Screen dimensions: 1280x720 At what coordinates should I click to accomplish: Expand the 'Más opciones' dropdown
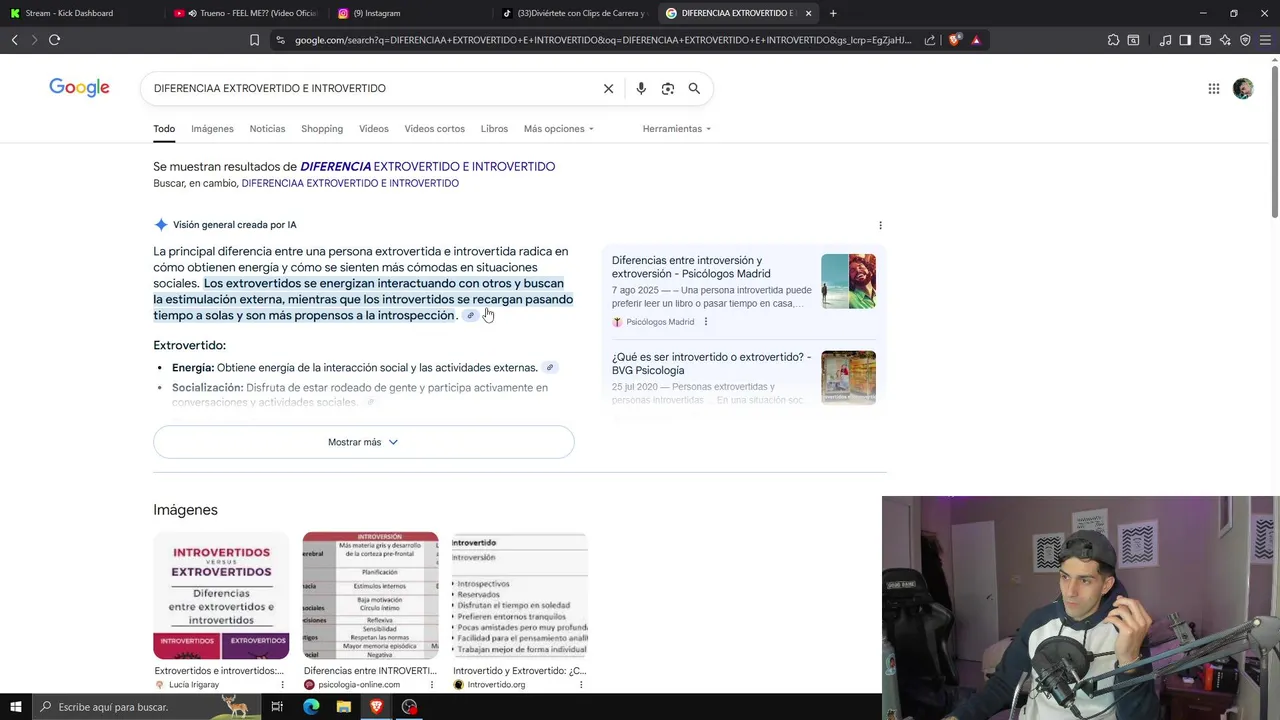558,129
